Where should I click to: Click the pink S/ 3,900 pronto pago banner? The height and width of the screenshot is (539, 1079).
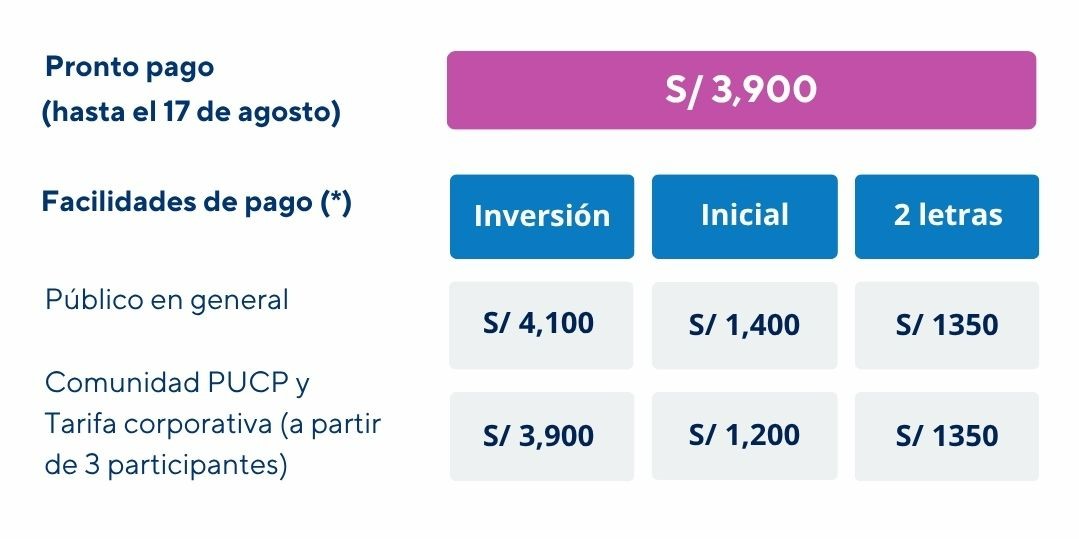tap(741, 90)
